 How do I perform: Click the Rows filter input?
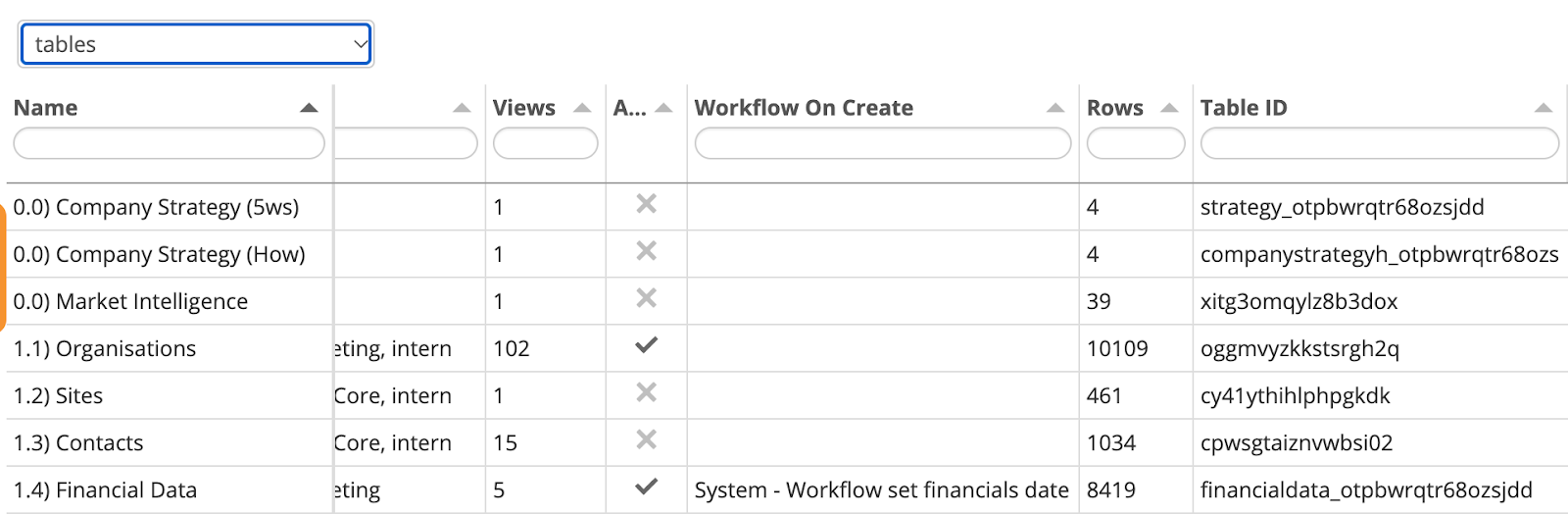tap(1135, 144)
